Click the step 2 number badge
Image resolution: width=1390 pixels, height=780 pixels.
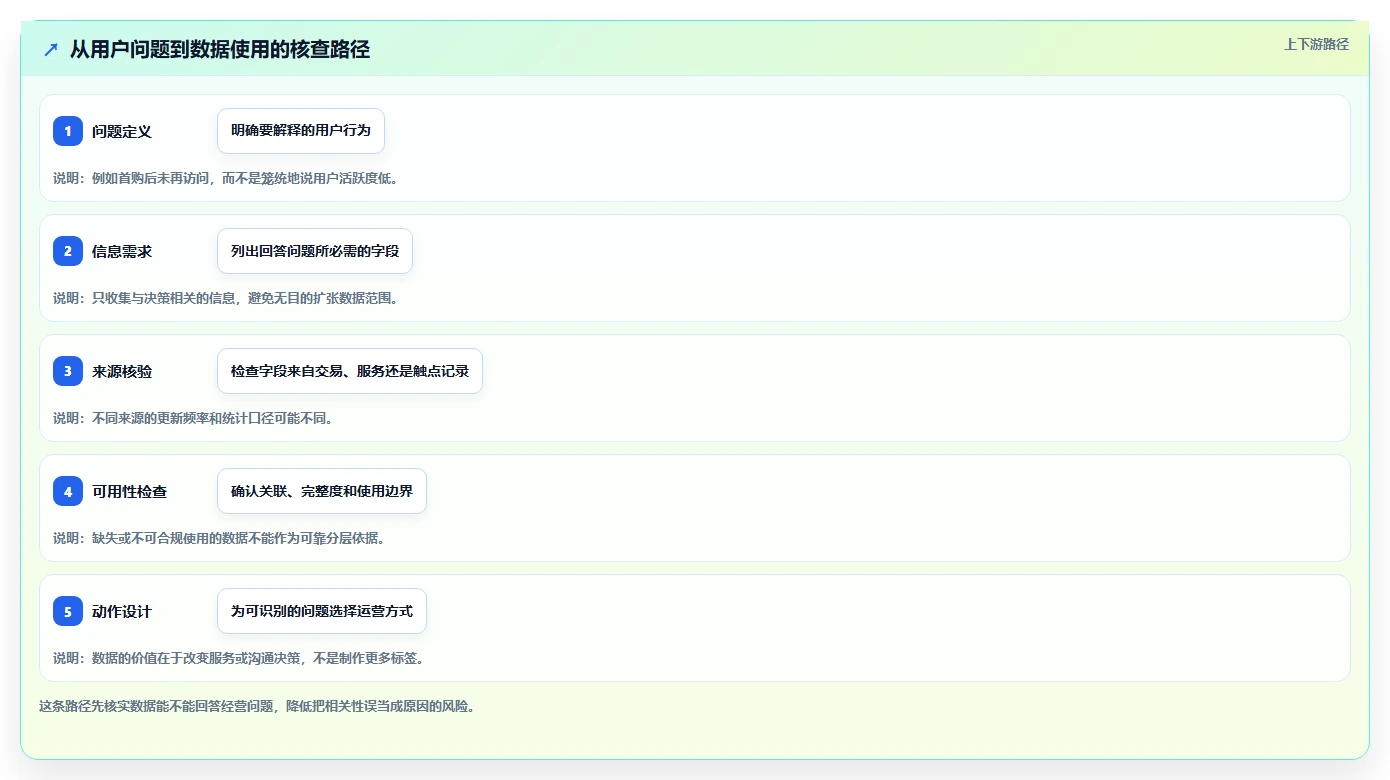(x=68, y=251)
